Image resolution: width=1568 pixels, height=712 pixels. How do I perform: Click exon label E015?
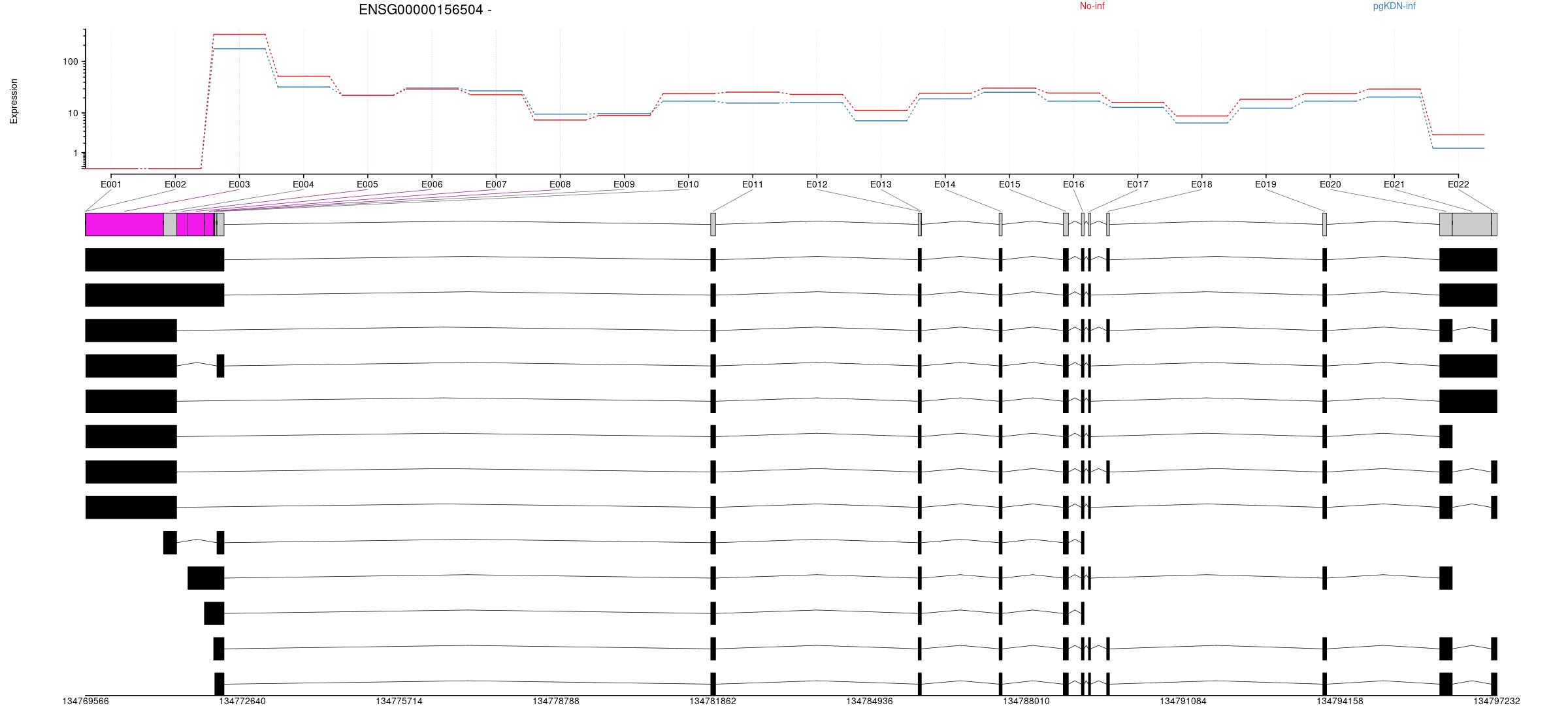(1009, 184)
